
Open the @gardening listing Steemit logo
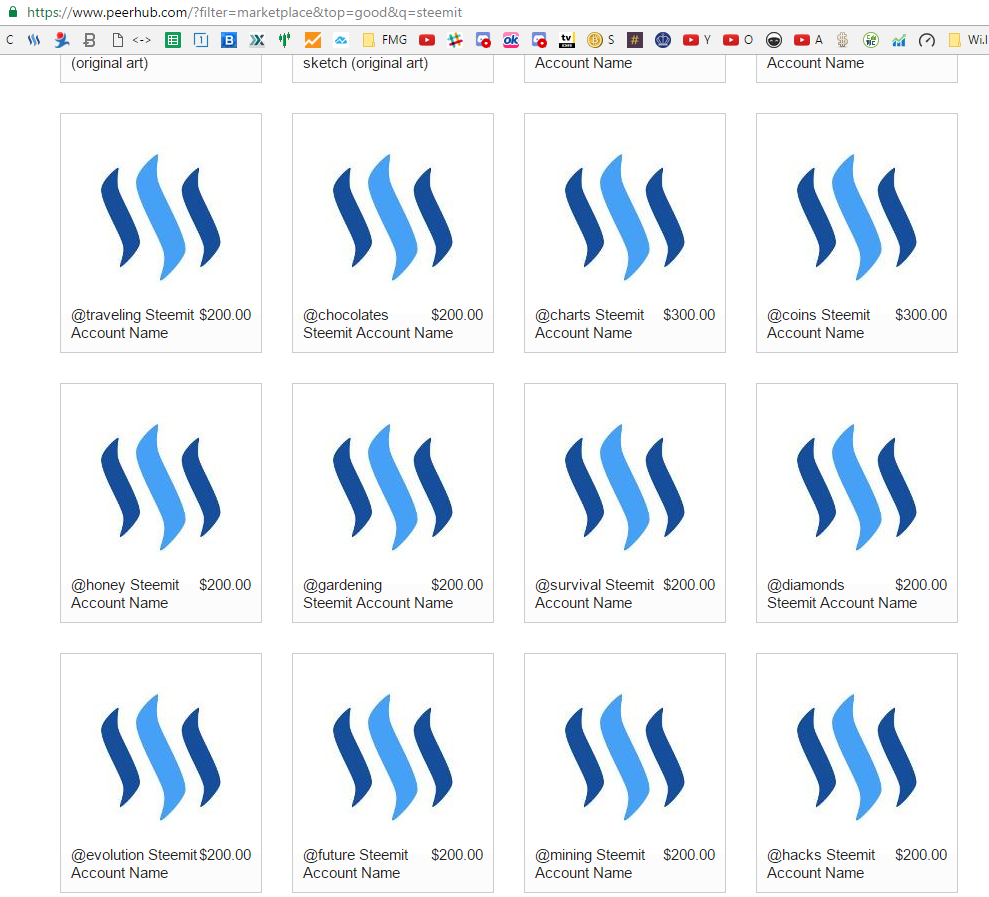(393, 486)
